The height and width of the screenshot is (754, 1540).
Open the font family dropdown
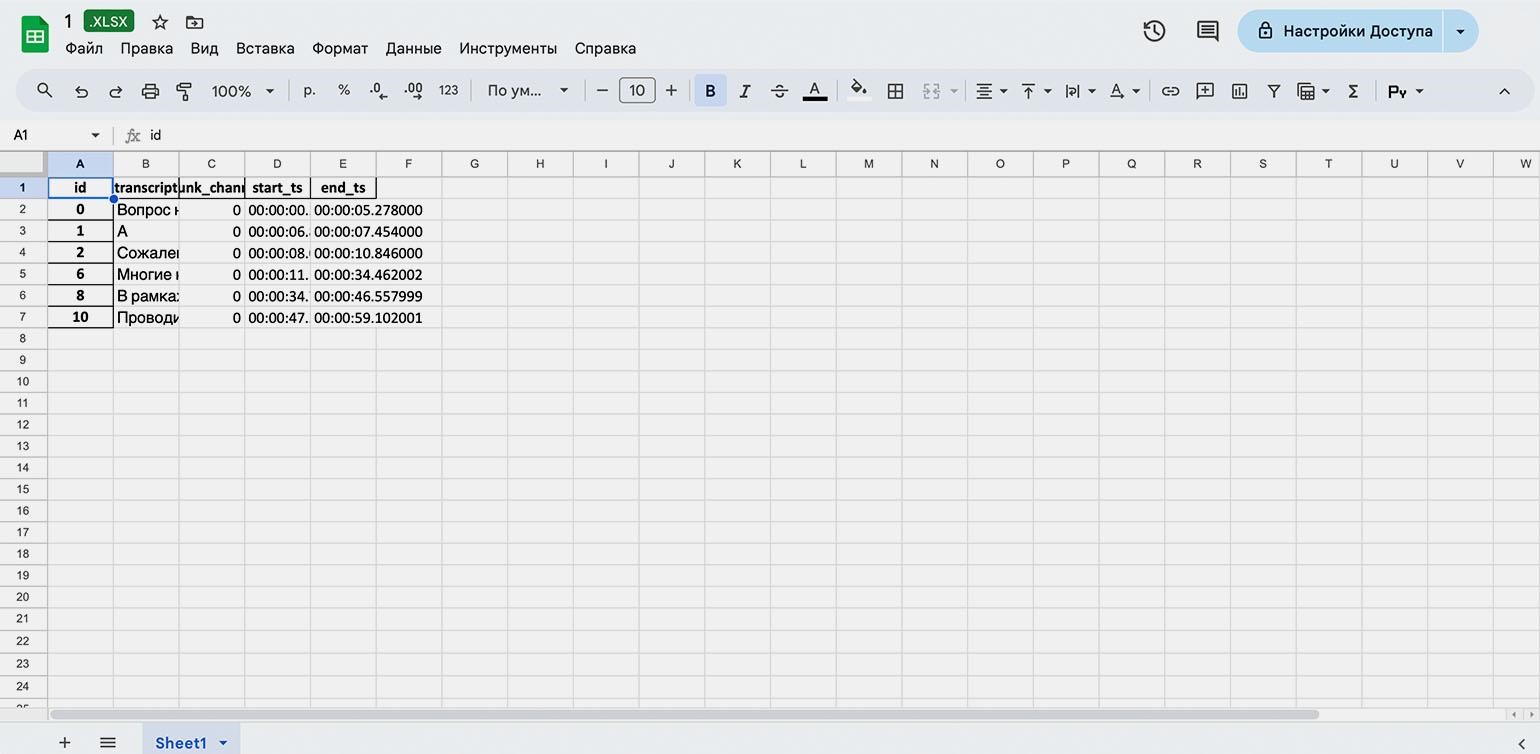pyautogui.click(x=527, y=91)
